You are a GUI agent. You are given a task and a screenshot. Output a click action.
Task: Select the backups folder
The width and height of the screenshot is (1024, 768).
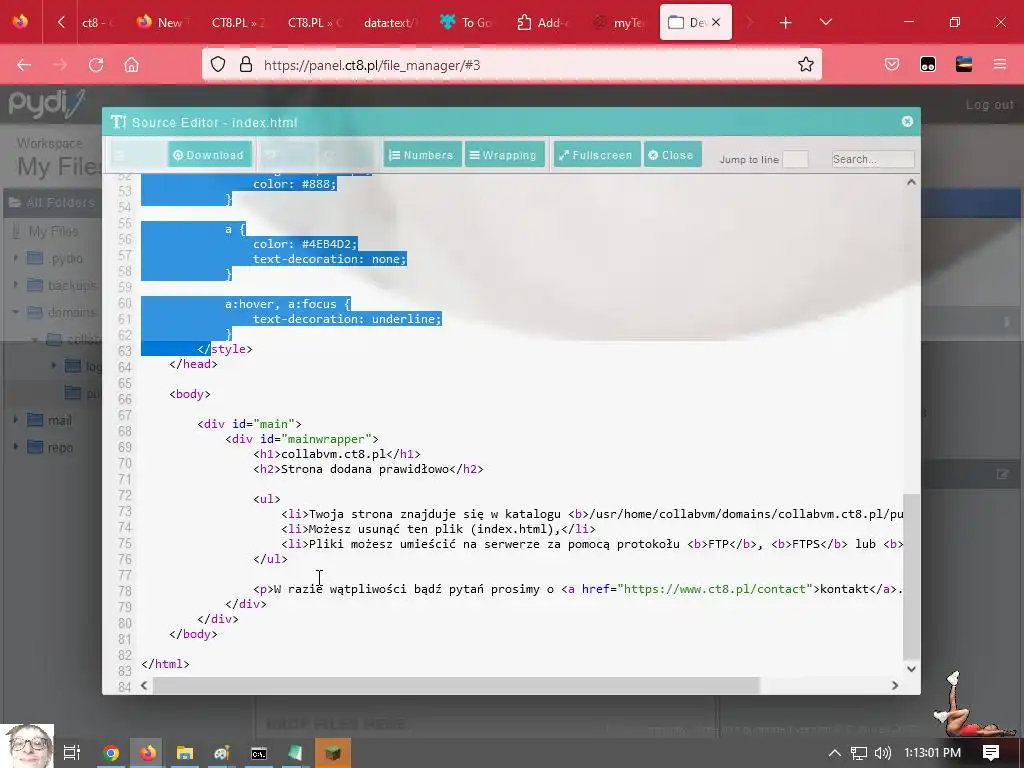coord(72,285)
